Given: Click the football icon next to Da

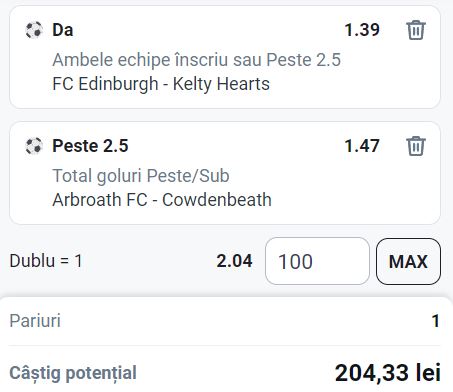Looking at the screenshot, I should pos(34,30).
